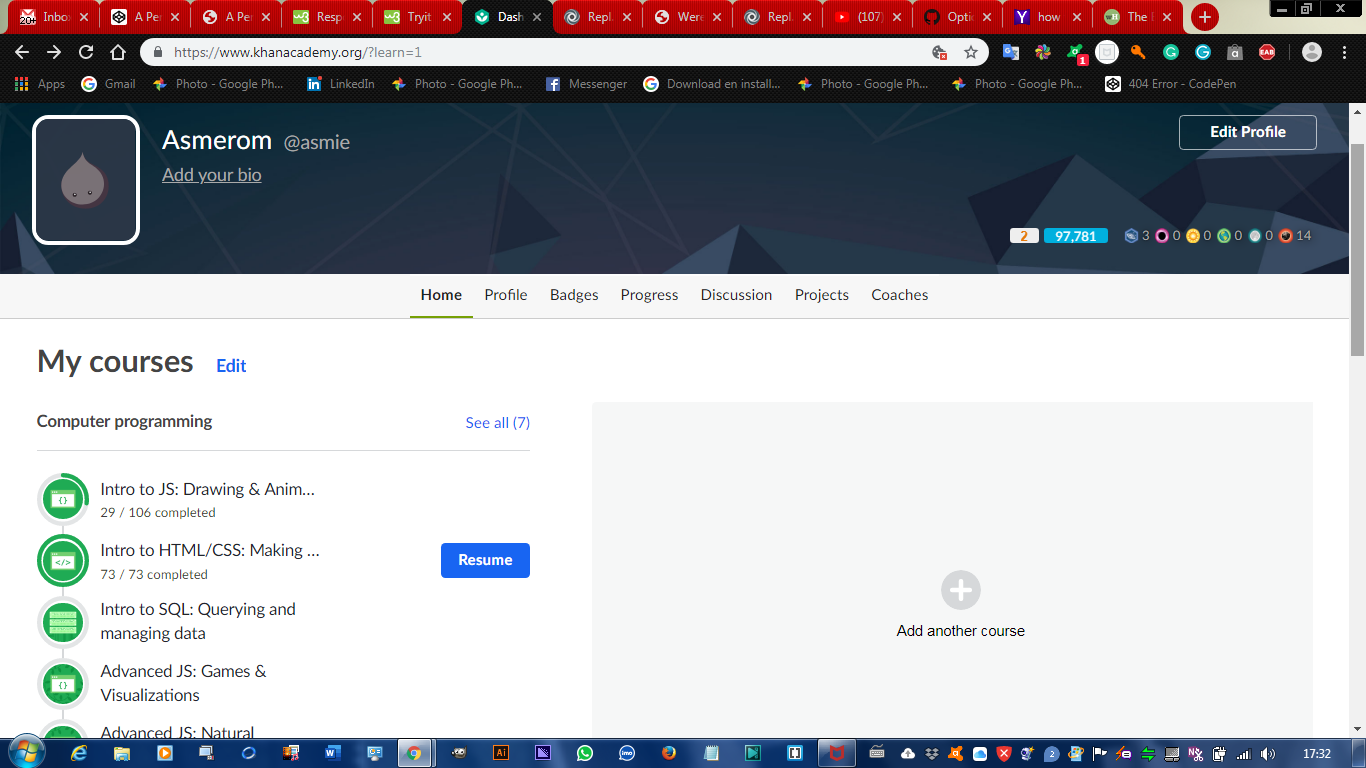Bookmark this page with the star icon
This screenshot has width=1366, height=768.
(970, 52)
